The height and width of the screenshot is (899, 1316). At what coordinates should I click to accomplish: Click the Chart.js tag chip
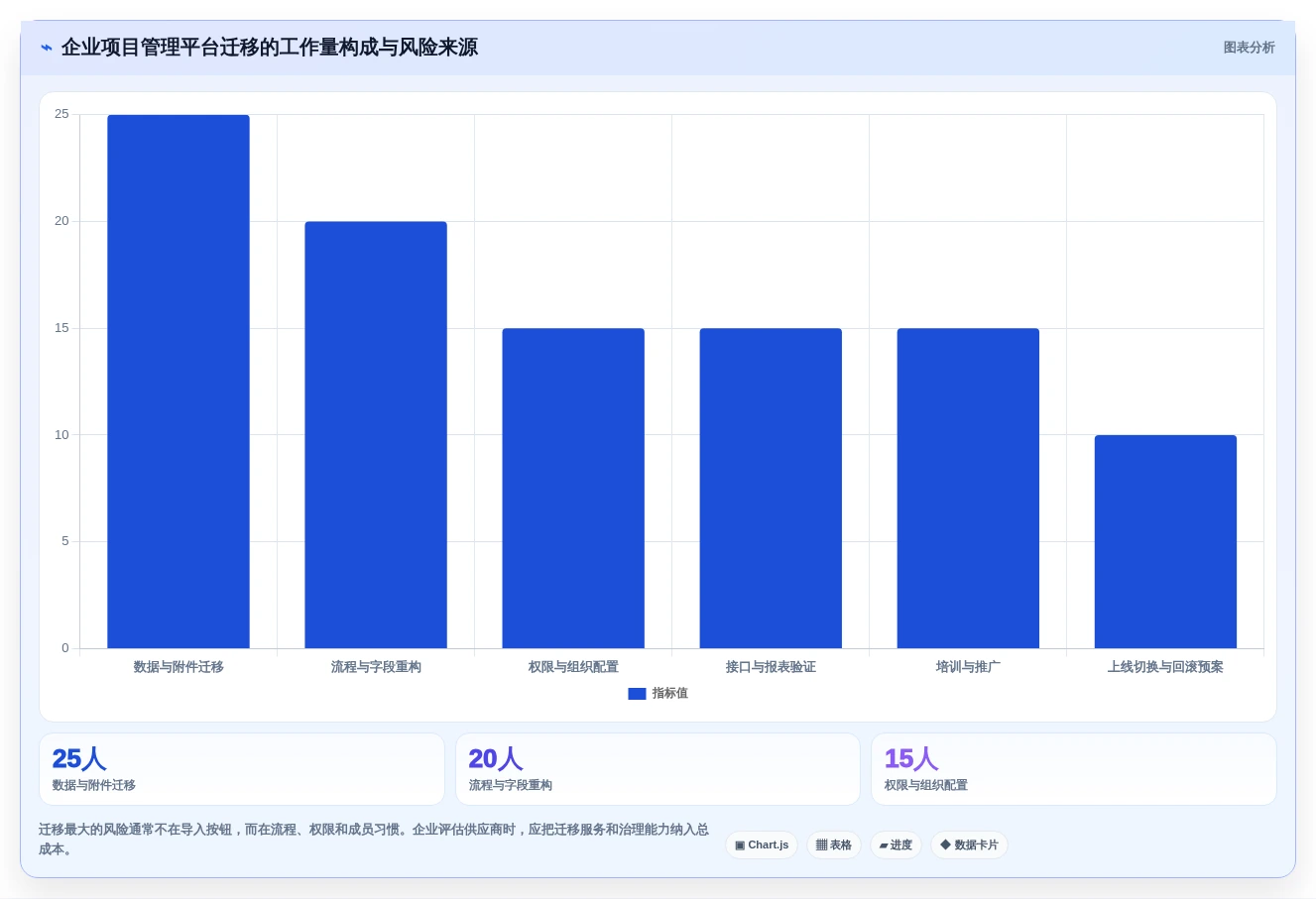tap(762, 845)
